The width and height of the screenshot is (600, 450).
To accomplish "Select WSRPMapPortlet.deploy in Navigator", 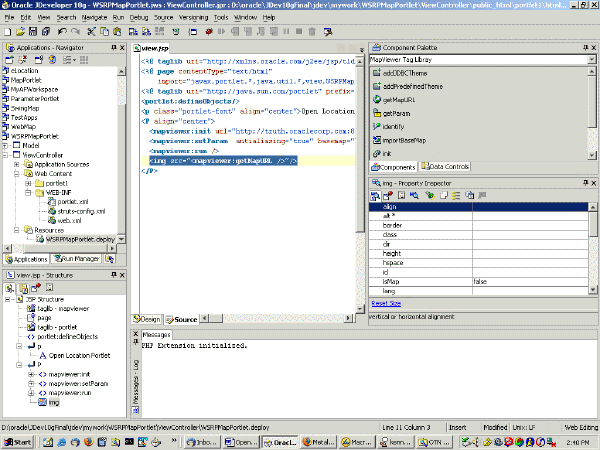I will click(76, 239).
